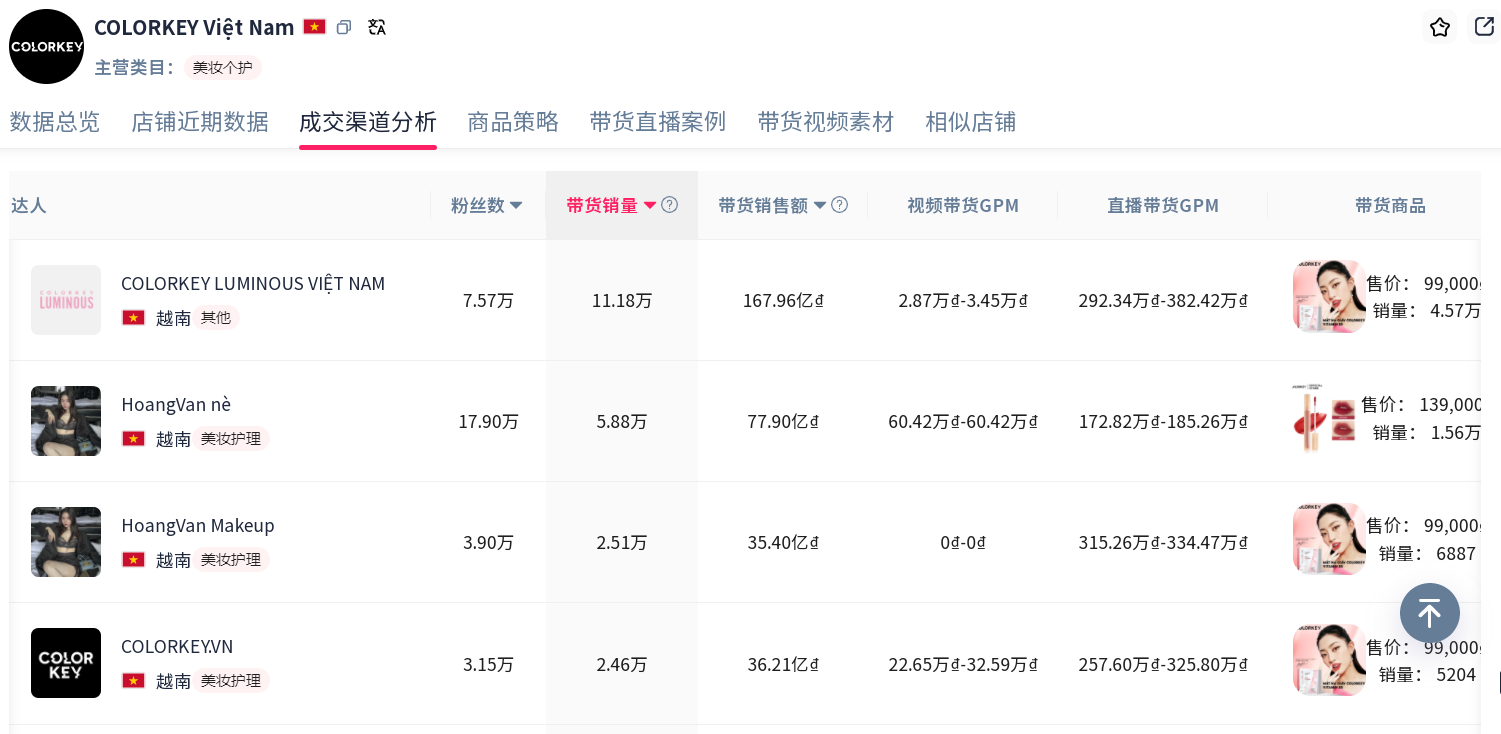1501x734 pixels.
Task: Click COLORKEY.VN black avatar thumbnail
Action: 66,663
